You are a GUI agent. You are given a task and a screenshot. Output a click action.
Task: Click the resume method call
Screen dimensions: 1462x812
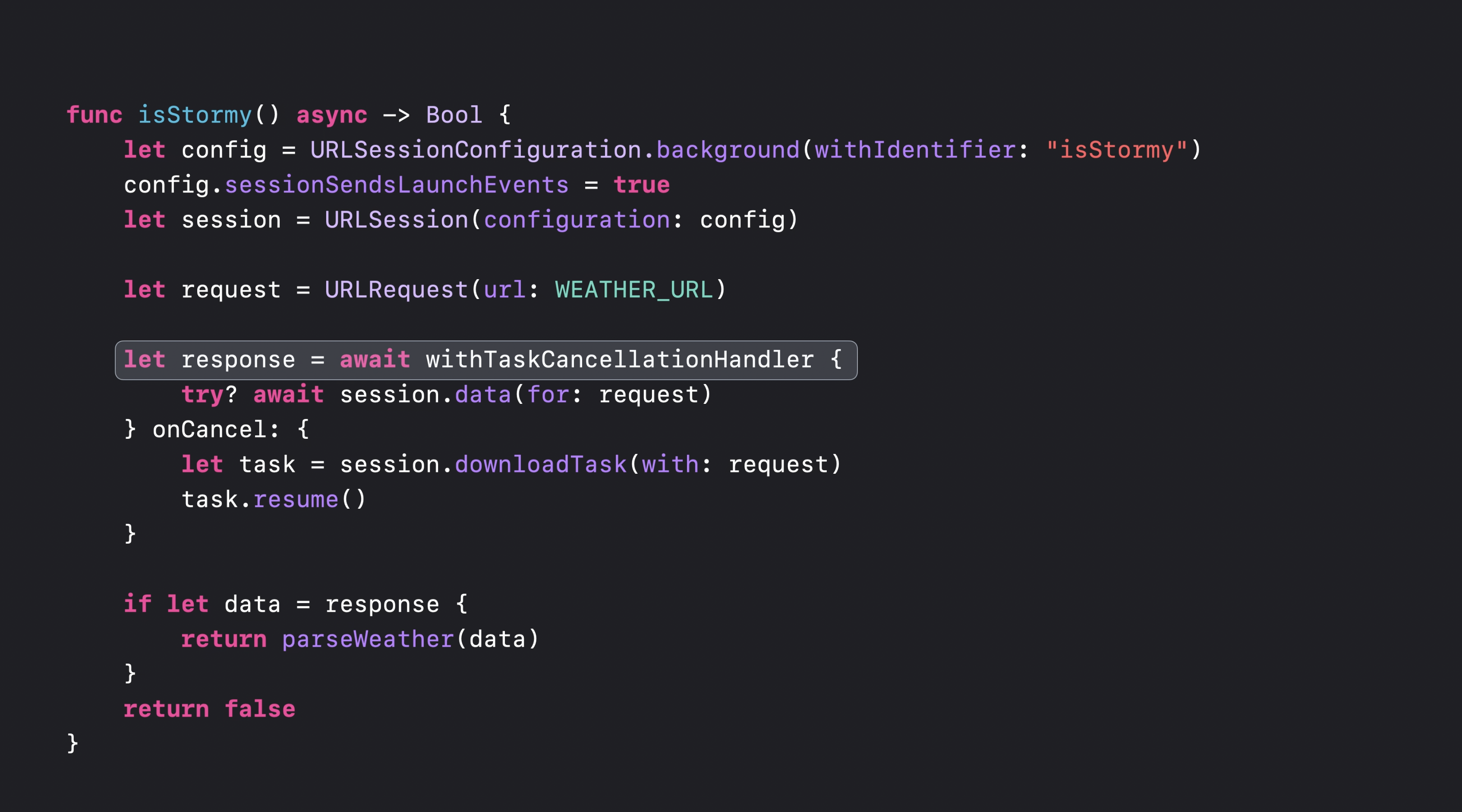296,500
